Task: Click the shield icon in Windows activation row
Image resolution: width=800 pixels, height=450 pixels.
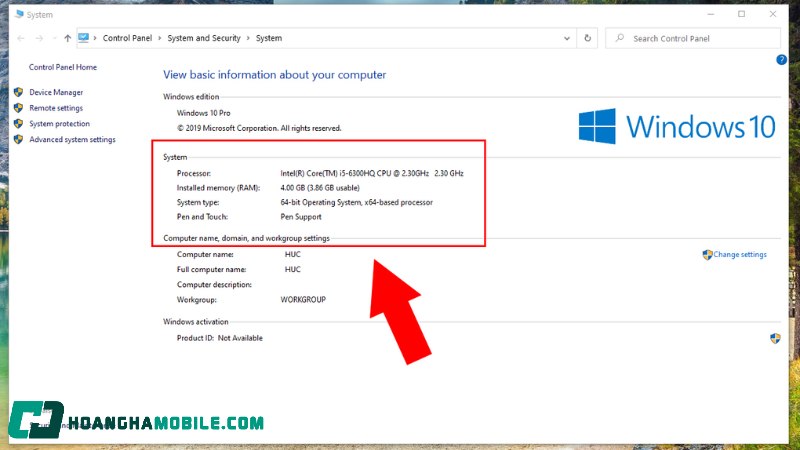Action: [775, 338]
